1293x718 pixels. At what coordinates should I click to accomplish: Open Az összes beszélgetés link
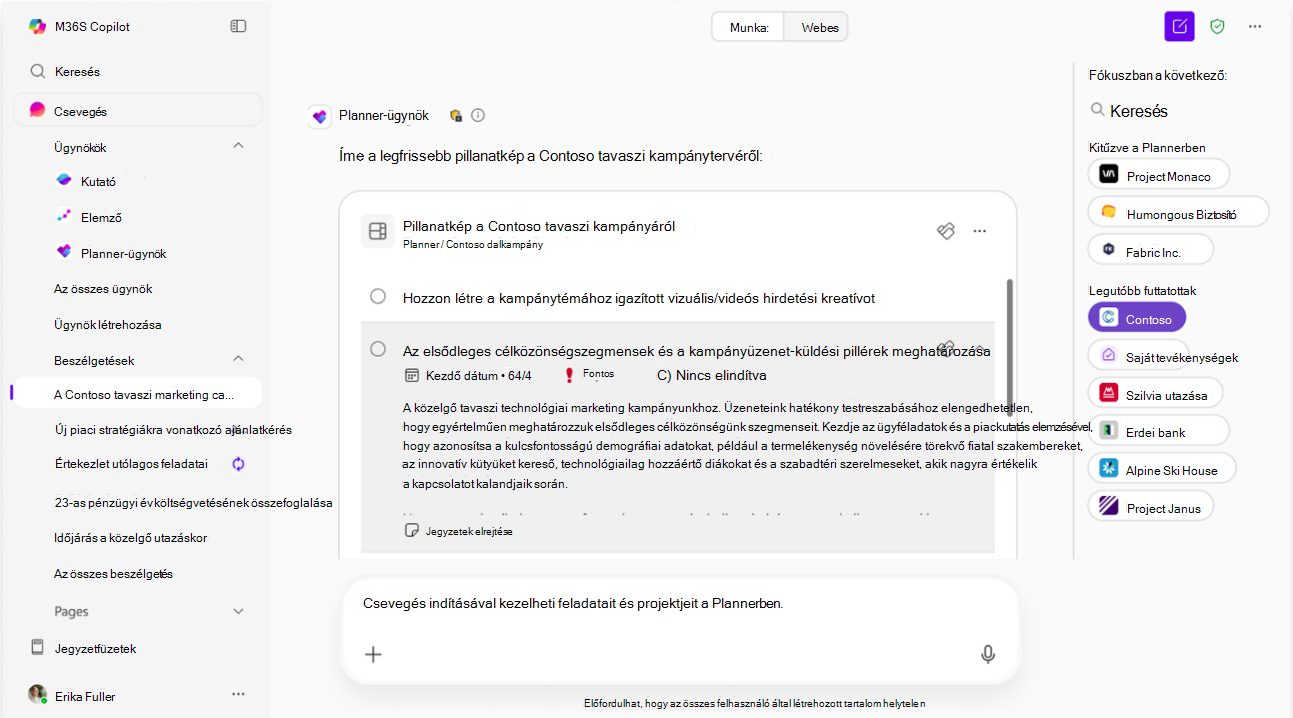(x=113, y=574)
